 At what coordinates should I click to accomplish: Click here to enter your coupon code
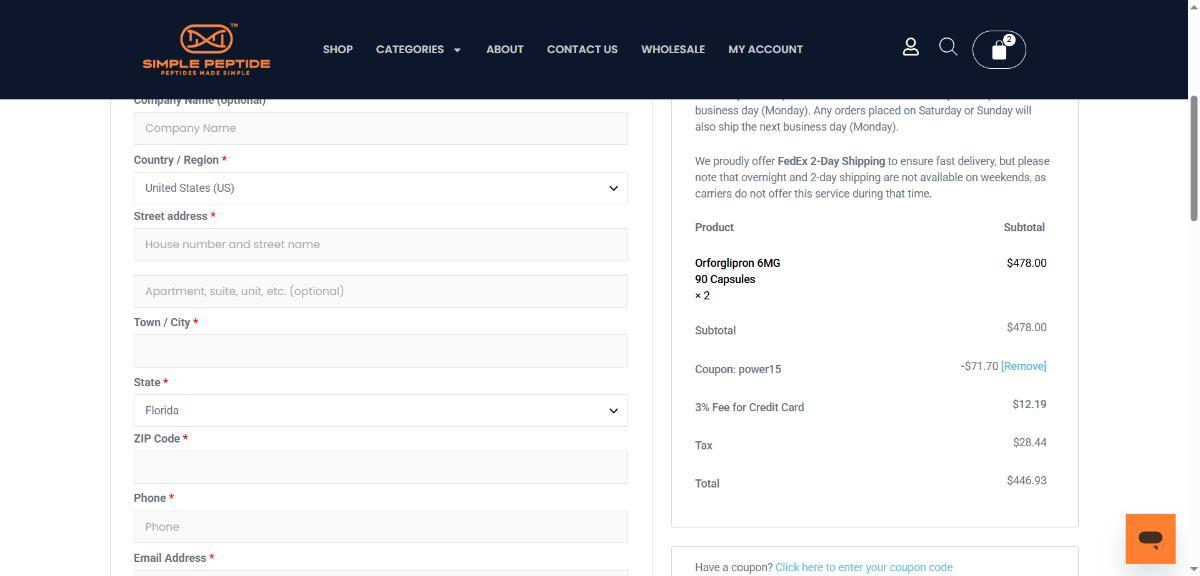(x=863, y=567)
